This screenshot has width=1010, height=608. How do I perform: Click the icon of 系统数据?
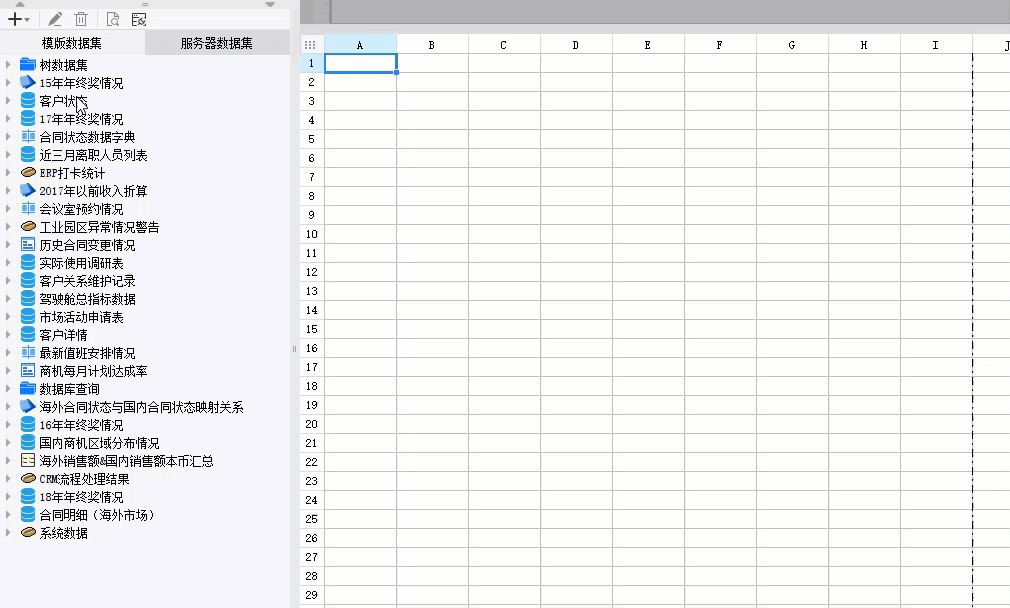(28, 533)
